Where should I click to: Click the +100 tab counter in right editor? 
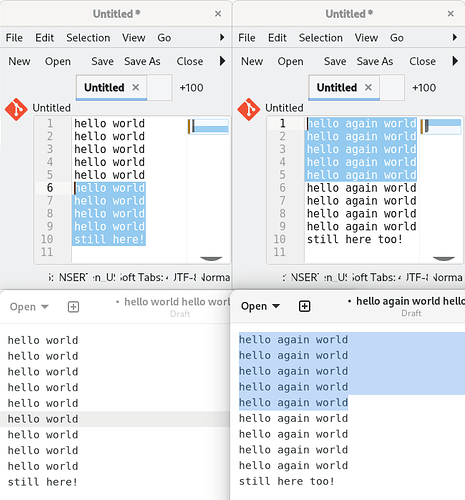click(x=424, y=88)
